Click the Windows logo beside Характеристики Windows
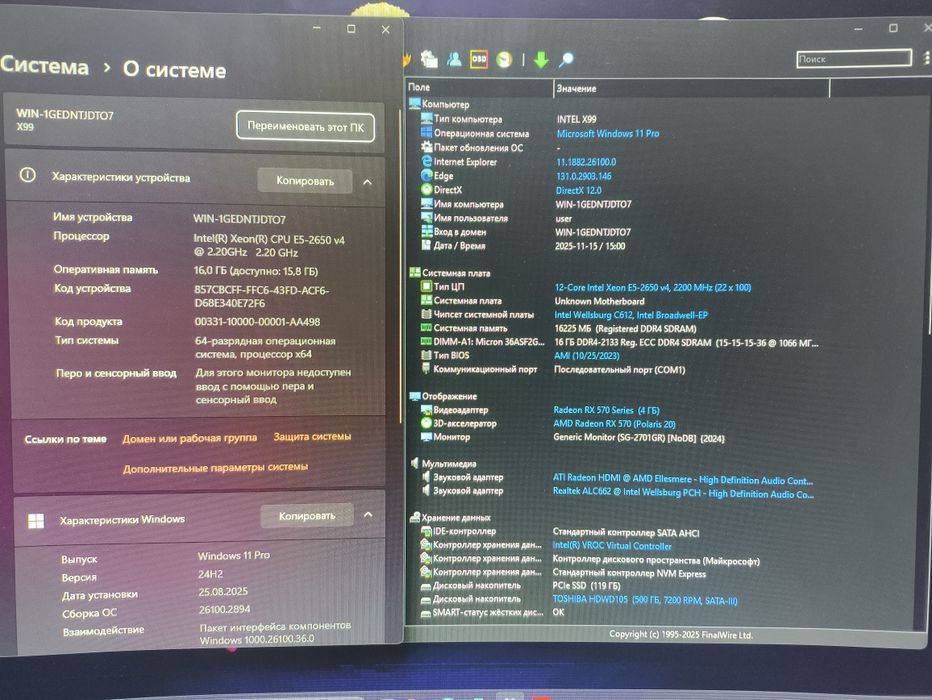This screenshot has width=932, height=700. pyautogui.click(x=36, y=521)
